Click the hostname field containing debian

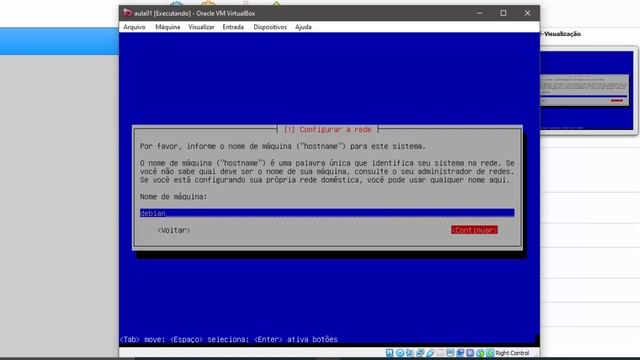coord(327,213)
